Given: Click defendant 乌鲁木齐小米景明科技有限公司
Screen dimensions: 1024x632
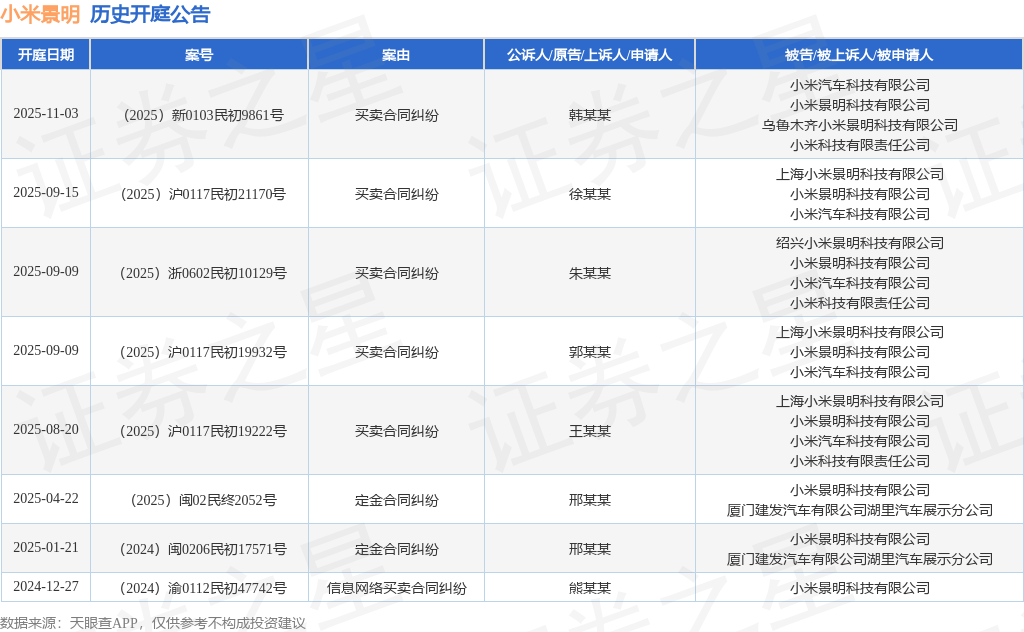Looking at the screenshot, I should pyautogui.click(x=859, y=125).
